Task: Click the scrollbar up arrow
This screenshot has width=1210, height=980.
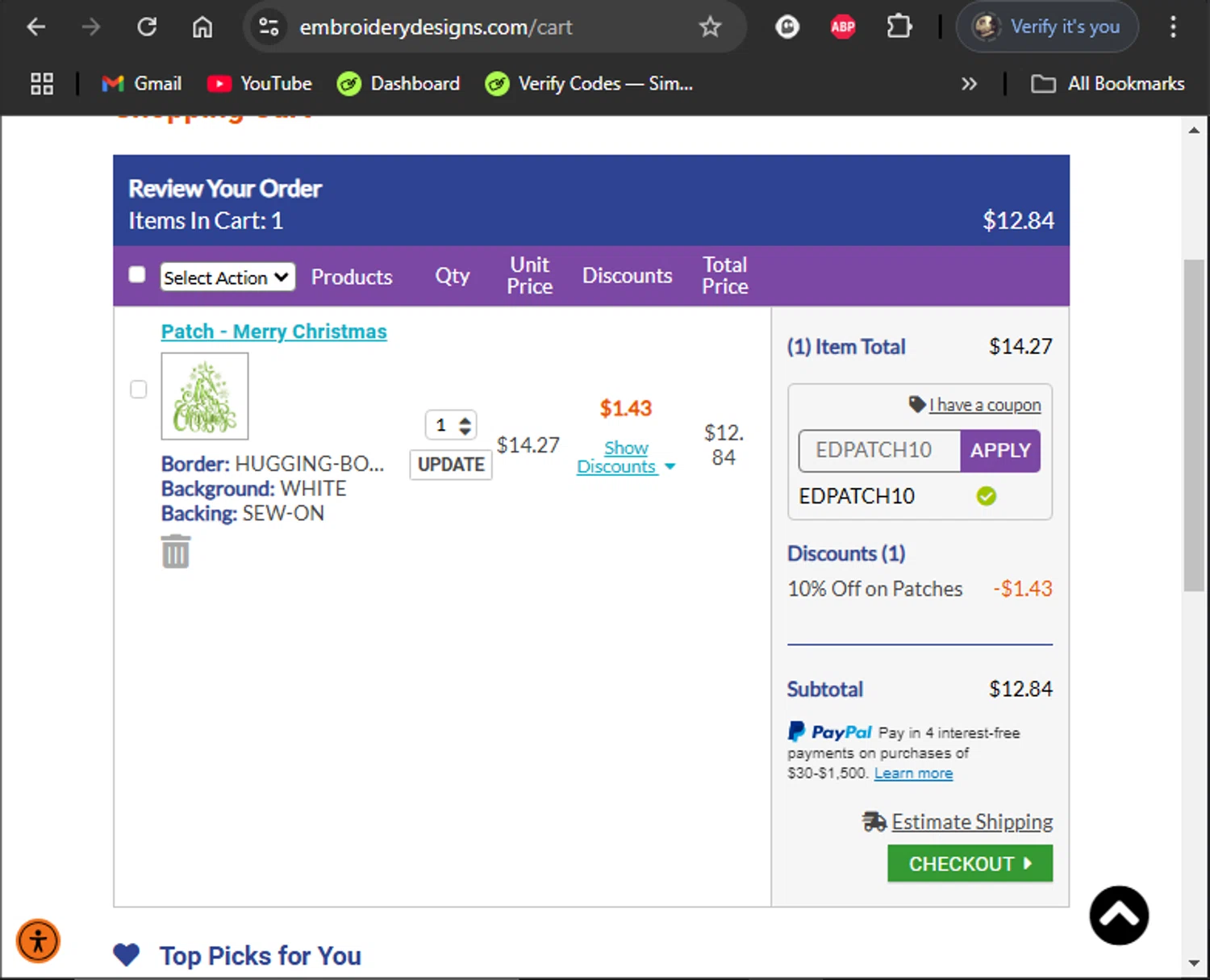Action: click(1194, 130)
